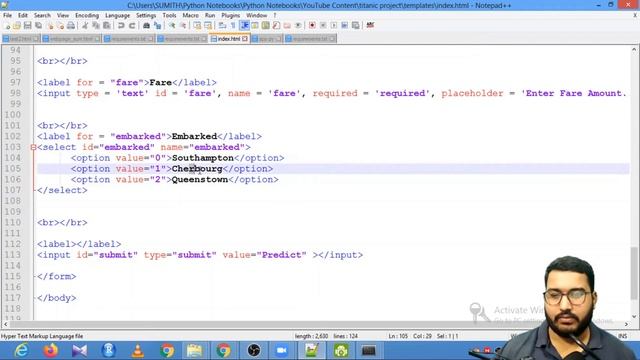The width and height of the screenshot is (640, 360).
Task: Click the Playback macro icon
Action: coord(334,26)
